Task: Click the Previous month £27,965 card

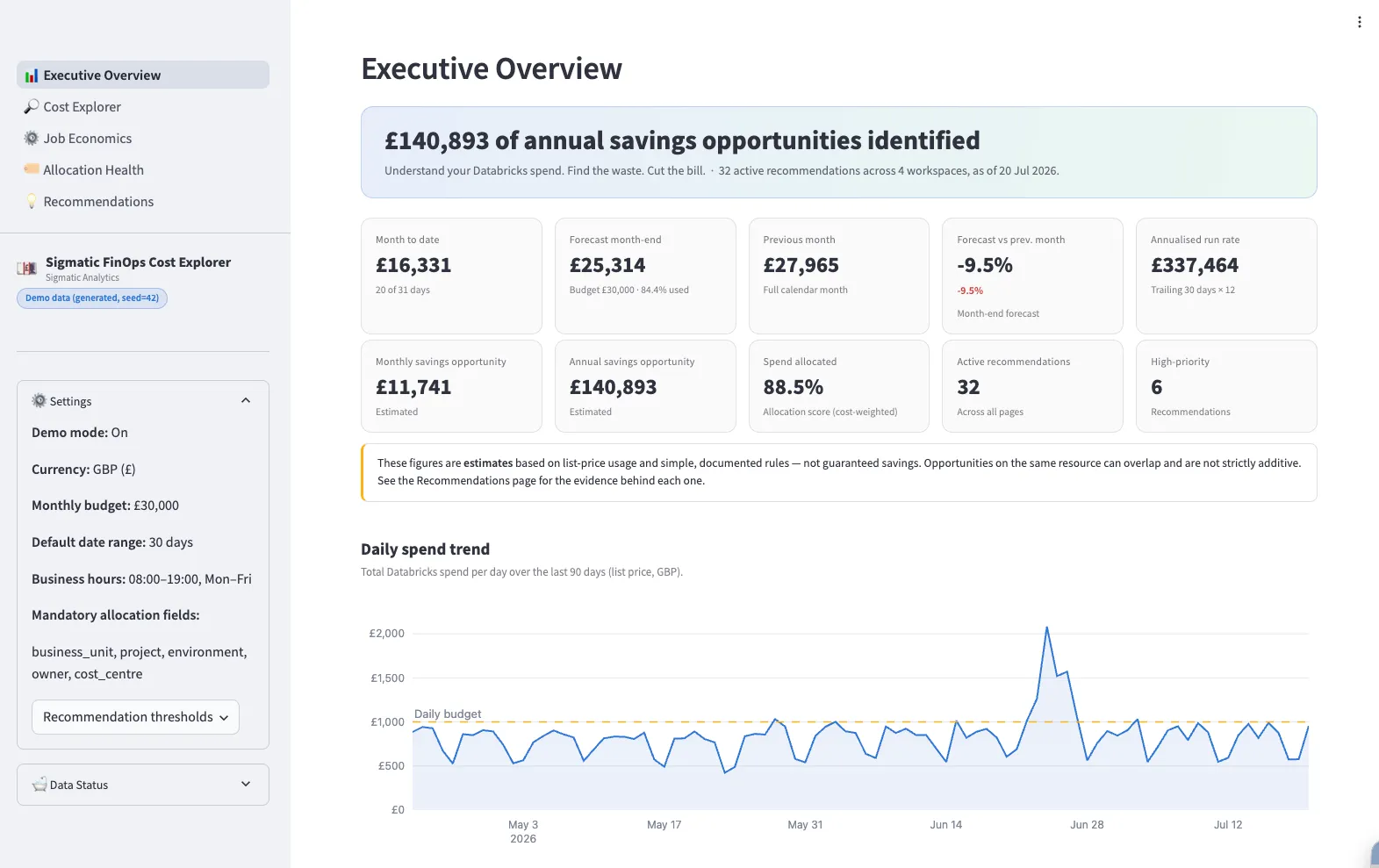Action: pos(839,276)
